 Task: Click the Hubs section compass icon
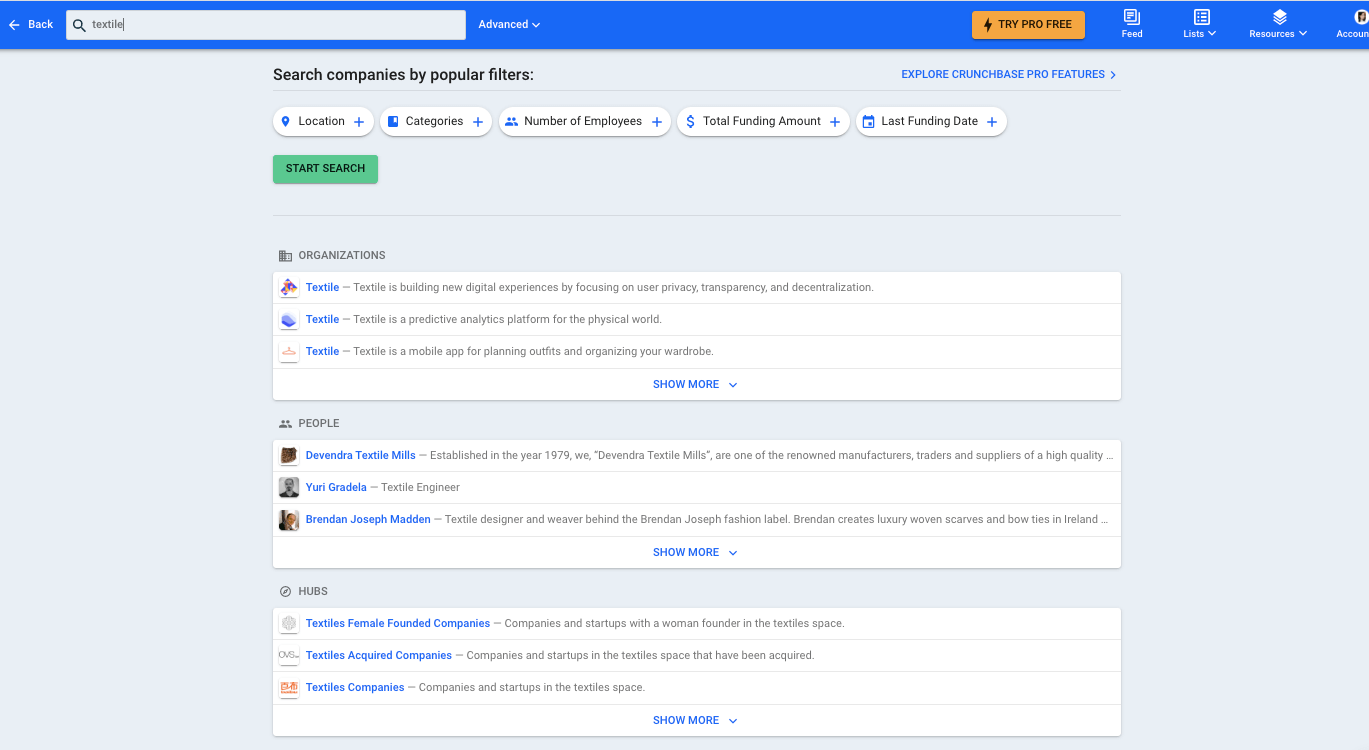[285, 592]
